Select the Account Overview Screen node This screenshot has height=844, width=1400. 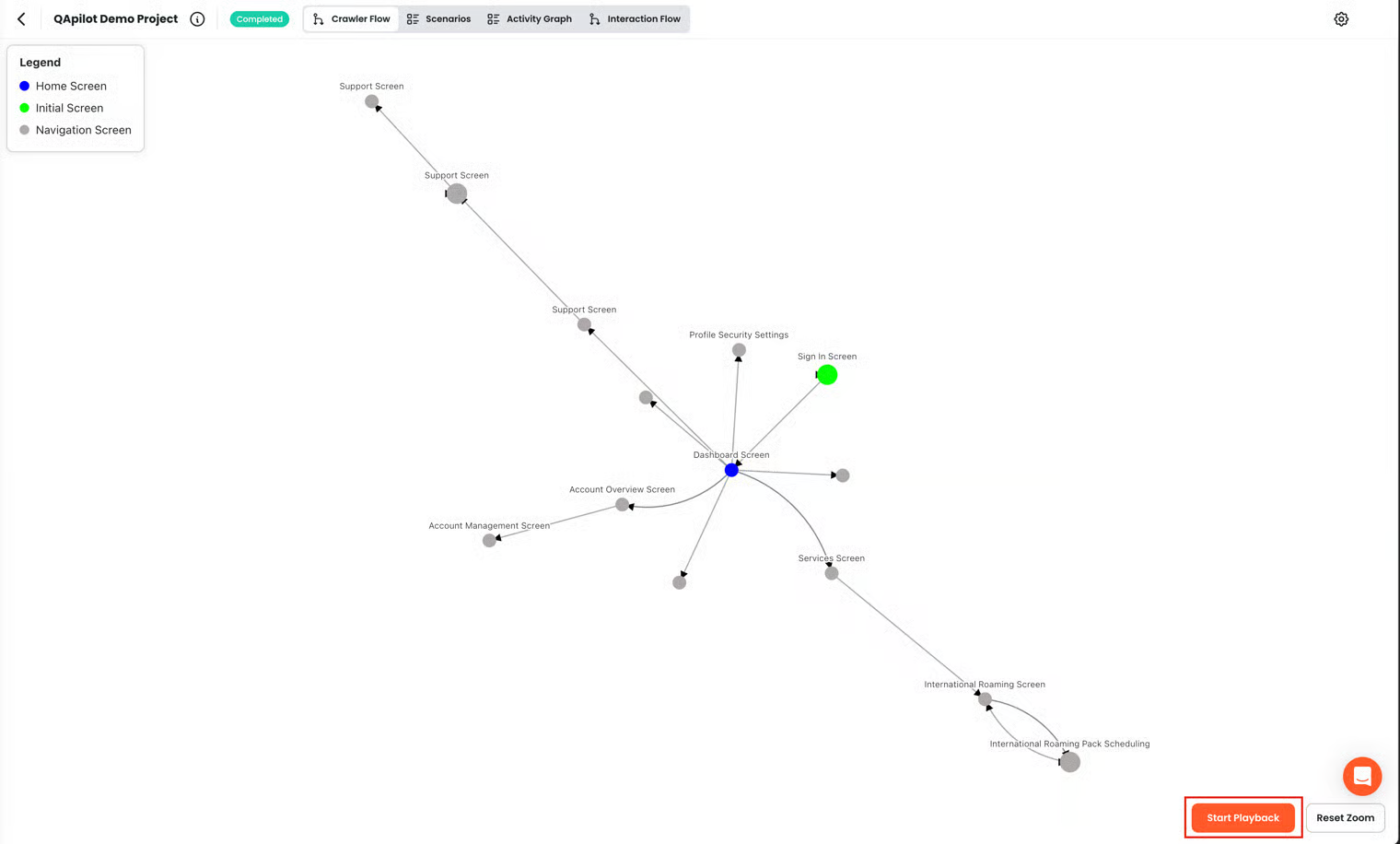(623, 505)
